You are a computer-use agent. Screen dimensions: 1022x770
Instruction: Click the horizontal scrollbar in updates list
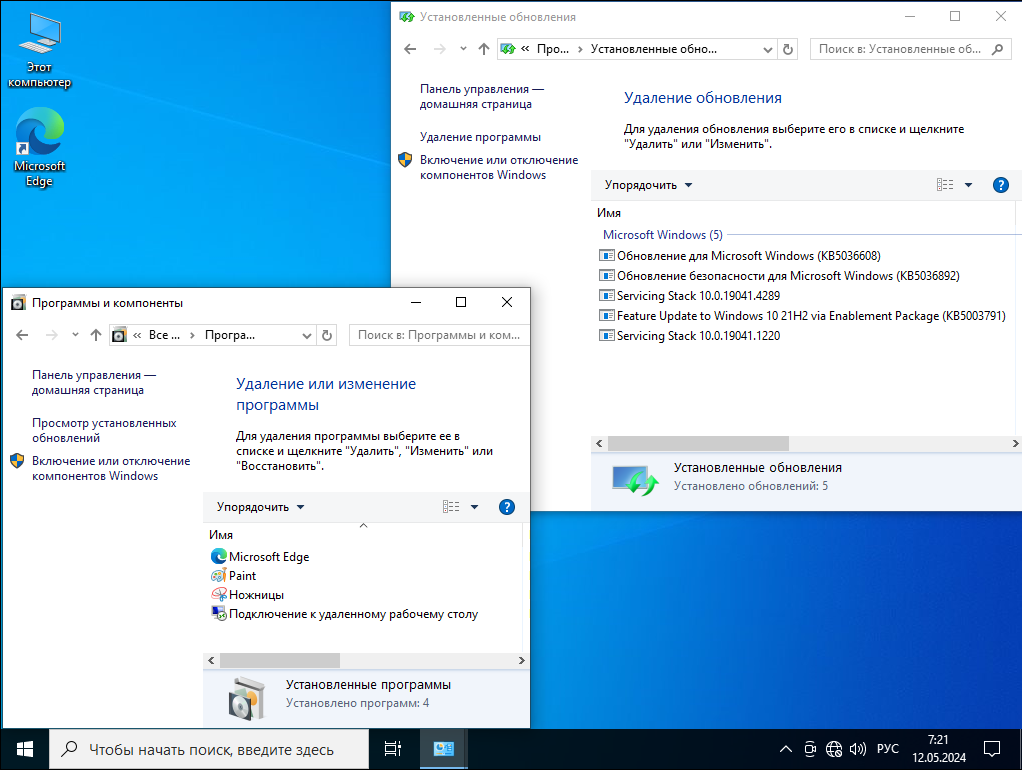pyautogui.click(x=698, y=443)
